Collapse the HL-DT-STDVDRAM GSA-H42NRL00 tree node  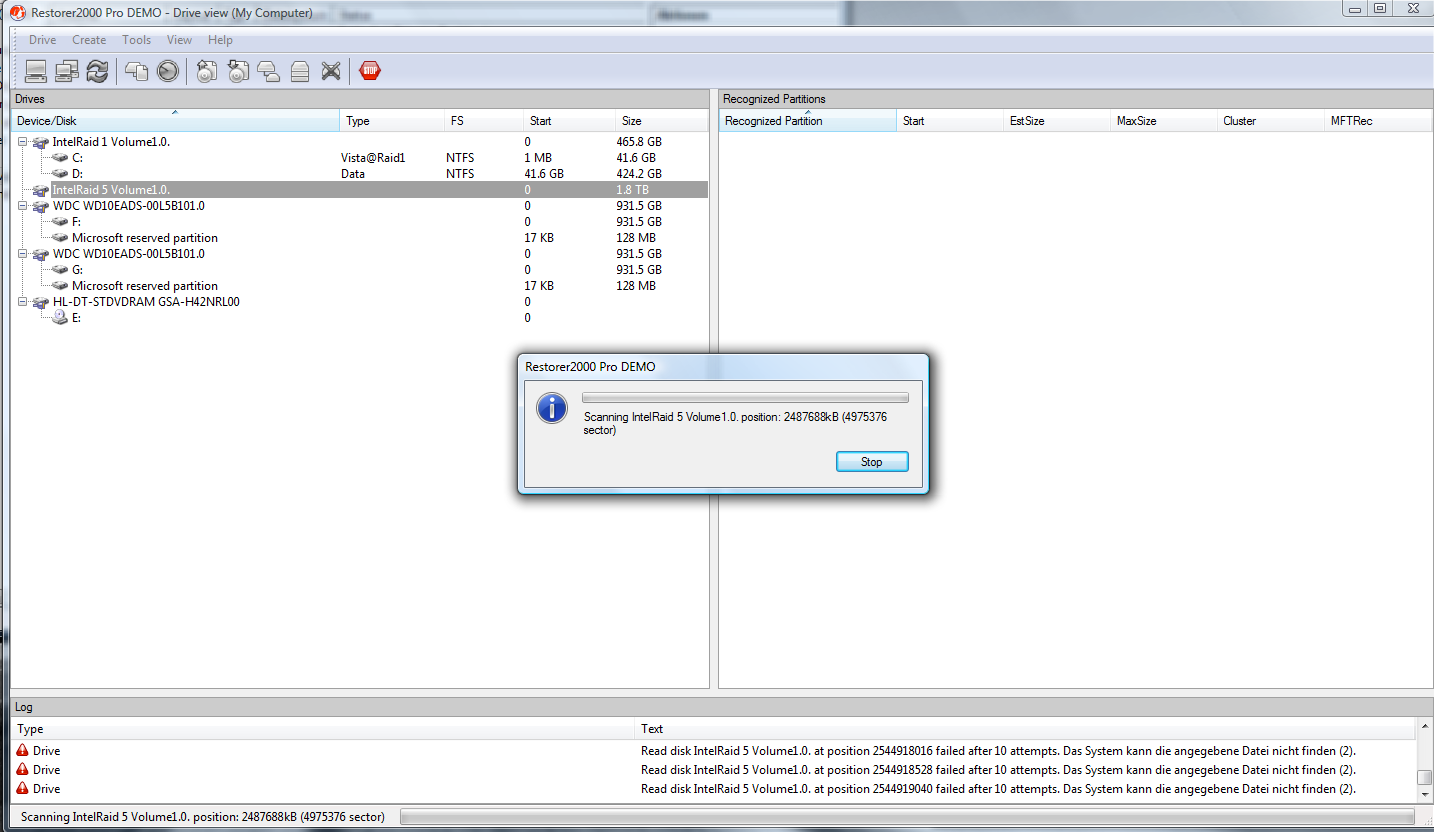coord(23,302)
